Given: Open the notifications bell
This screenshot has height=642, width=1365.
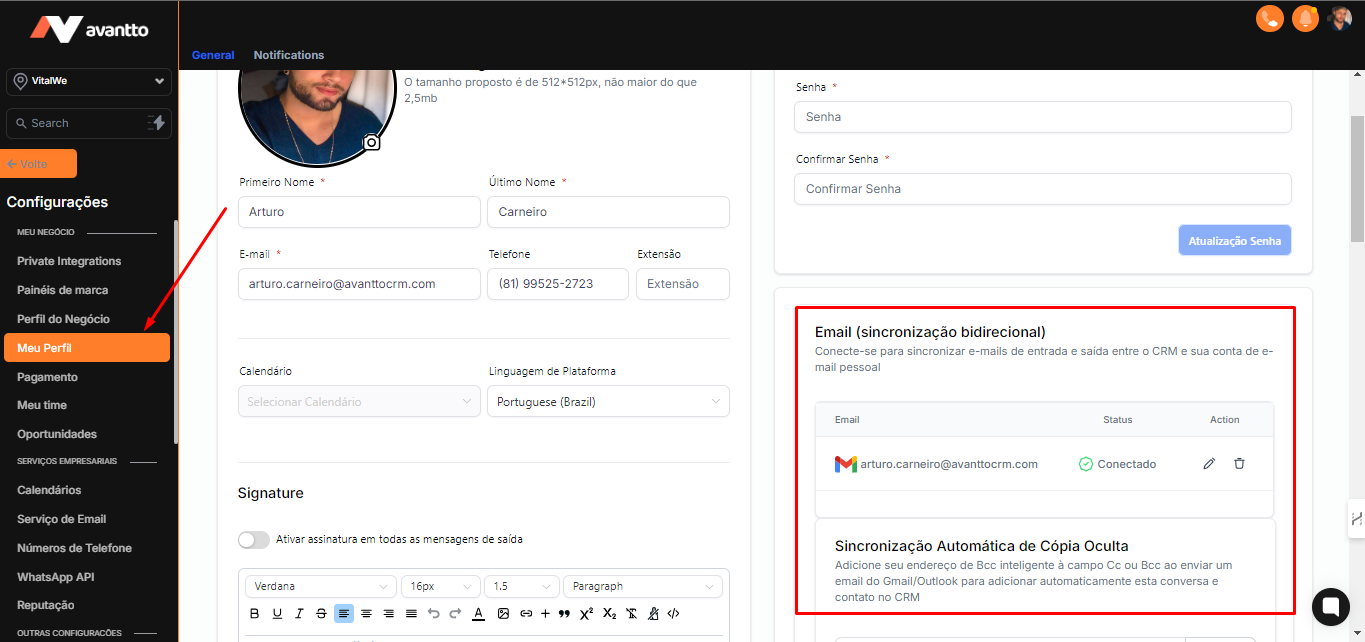Looking at the screenshot, I should tap(1304, 18).
